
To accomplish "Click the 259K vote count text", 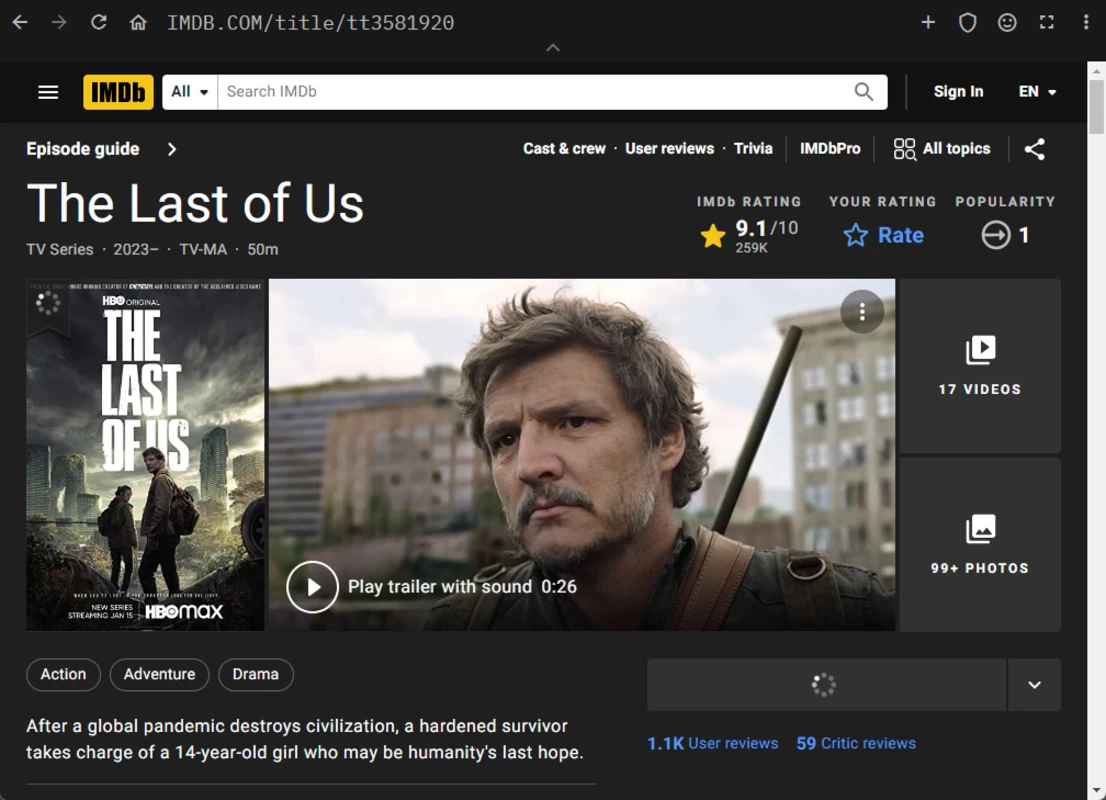I will click(751, 248).
